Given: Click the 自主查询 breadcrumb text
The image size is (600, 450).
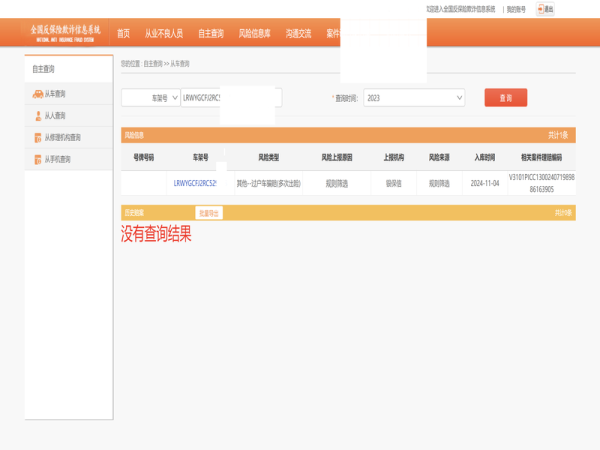Looking at the screenshot, I should coord(153,64).
